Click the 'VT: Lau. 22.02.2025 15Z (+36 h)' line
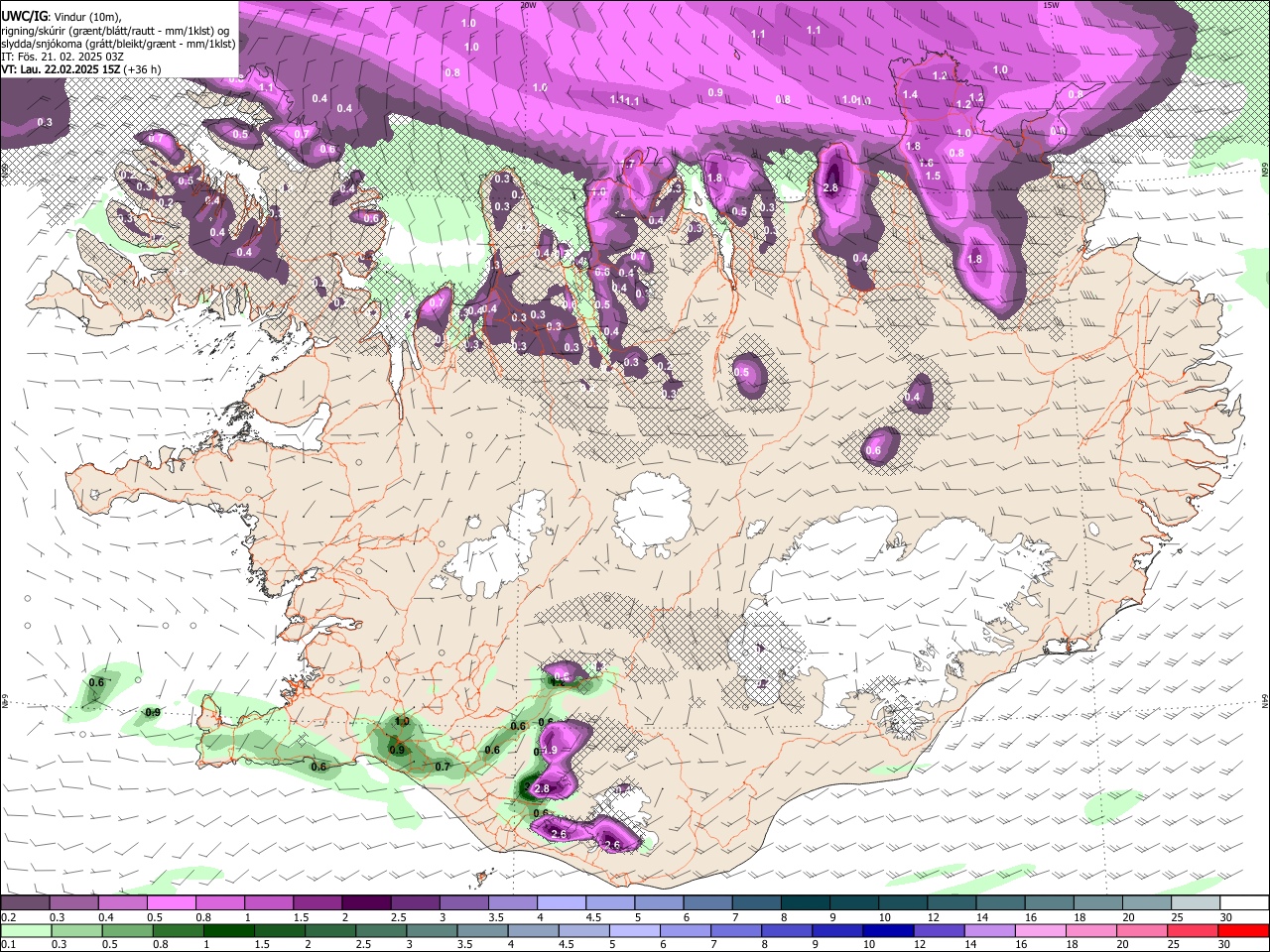 tap(80, 69)
